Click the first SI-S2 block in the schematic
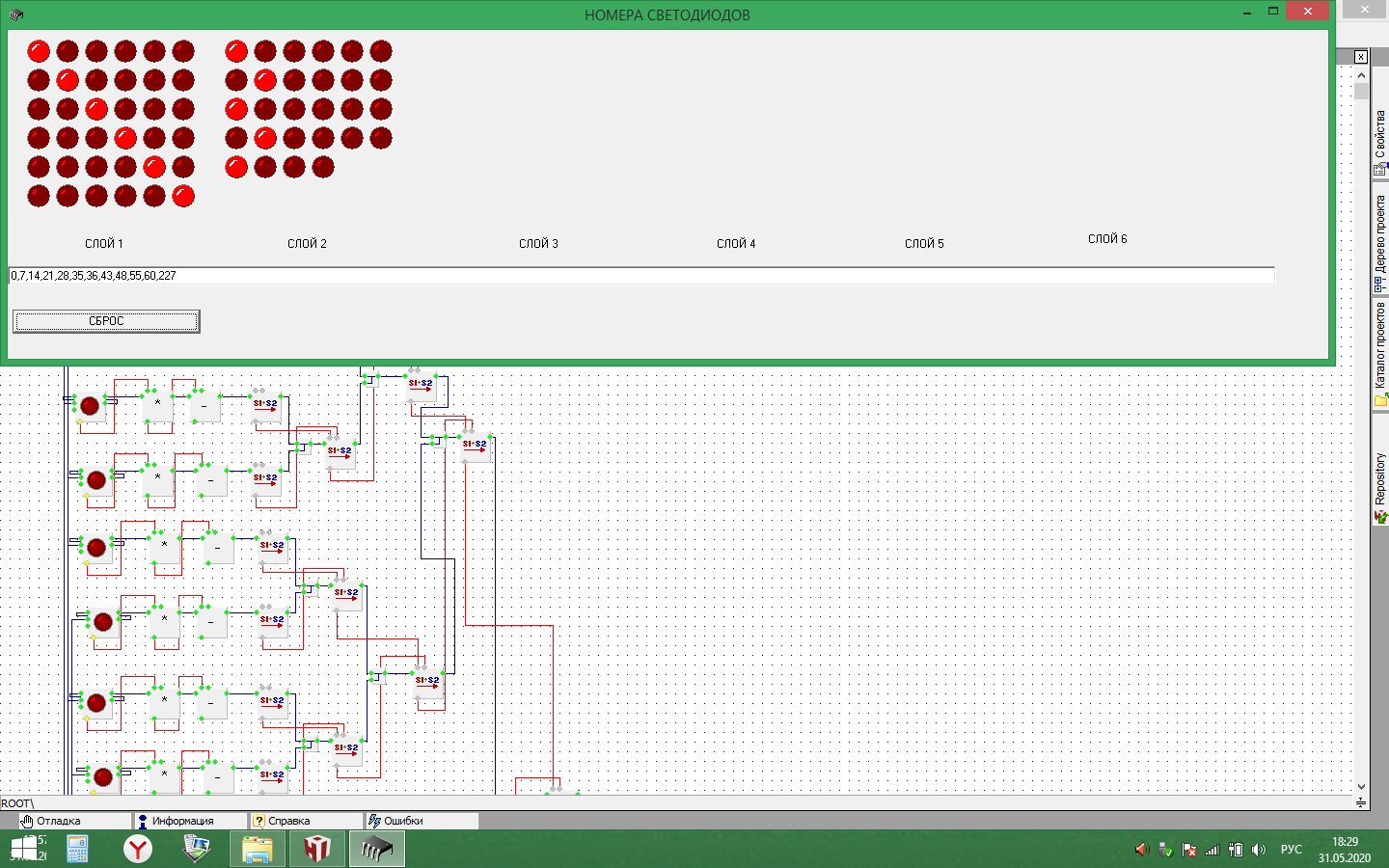The image size is (1389, 868). tap(265, 406)
